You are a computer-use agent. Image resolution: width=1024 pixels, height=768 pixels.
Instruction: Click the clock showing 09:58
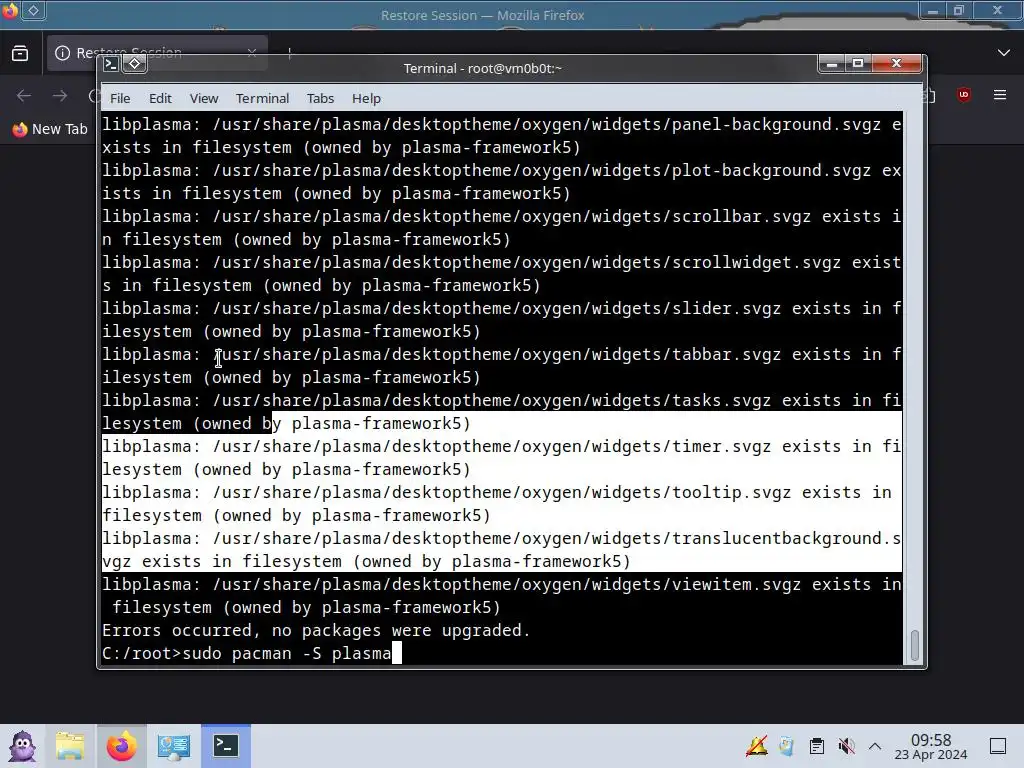coord(931,746)
